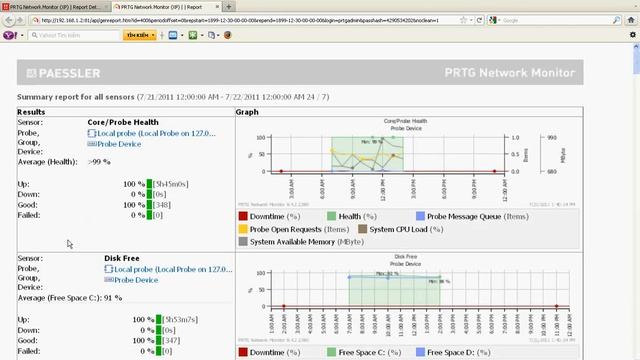Screen dimensions: 640x360
Task: Bookmark this page with the star icon
Action: tap(463, 20)
